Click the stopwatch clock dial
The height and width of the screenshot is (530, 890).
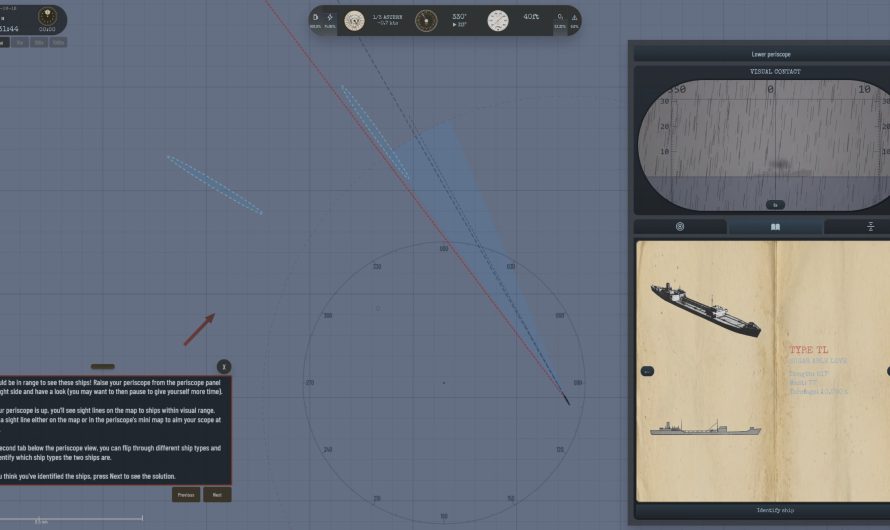pos(47,16)
